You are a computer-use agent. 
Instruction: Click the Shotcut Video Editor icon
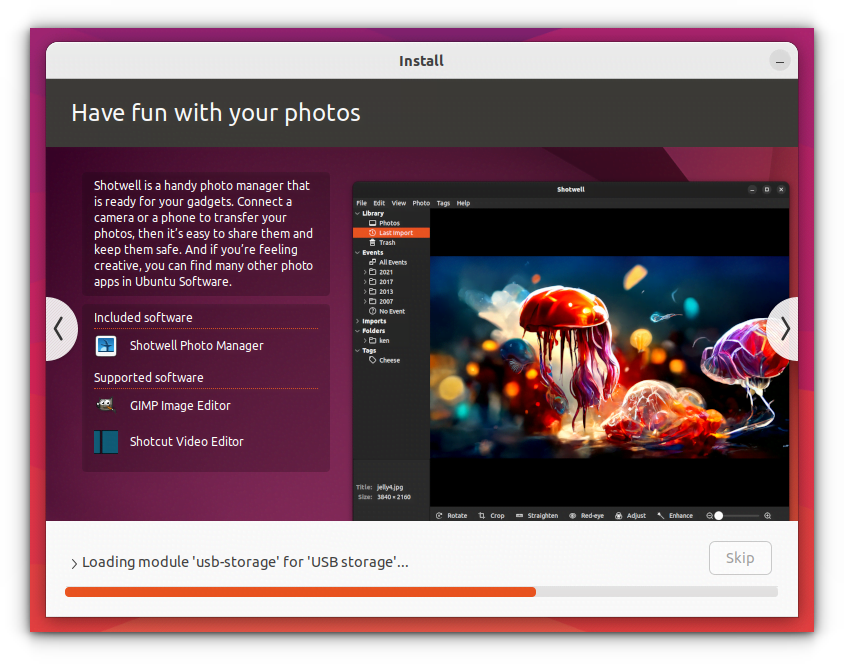point(106,442)
